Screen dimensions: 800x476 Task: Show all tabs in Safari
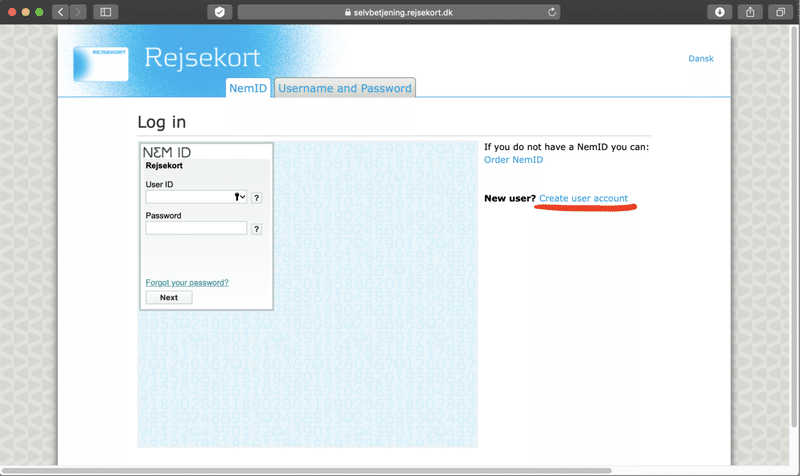click(x=781, y=12)
